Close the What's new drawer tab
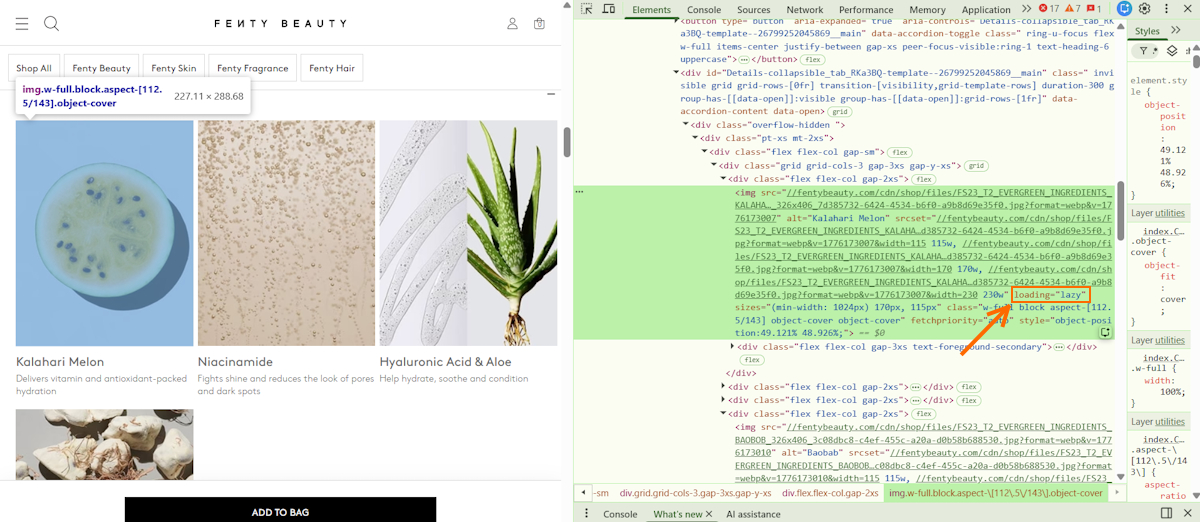The image size is (1200, 522). (x=709, y=514)
